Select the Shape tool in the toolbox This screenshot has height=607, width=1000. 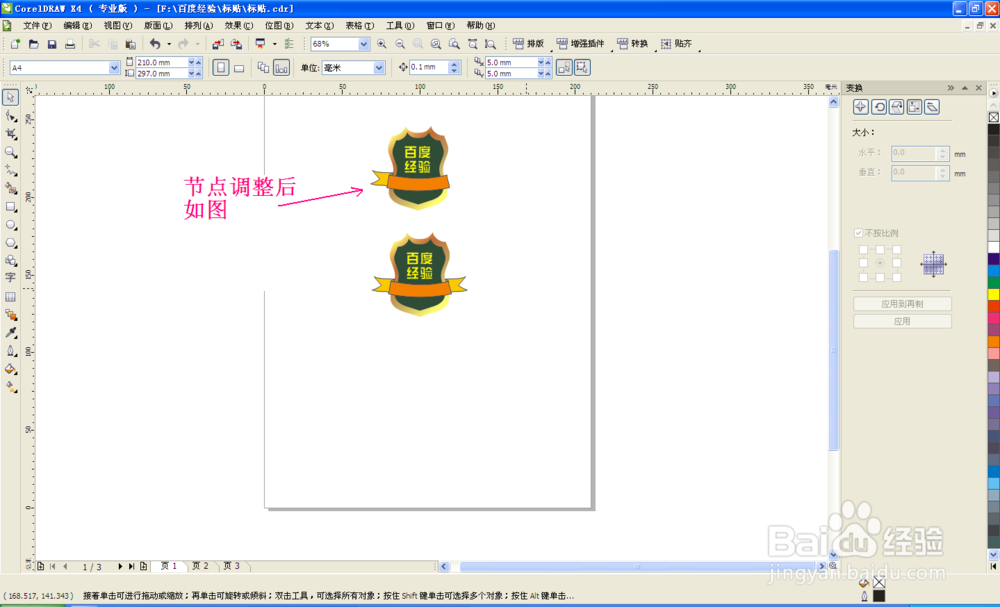pos(11,115)
